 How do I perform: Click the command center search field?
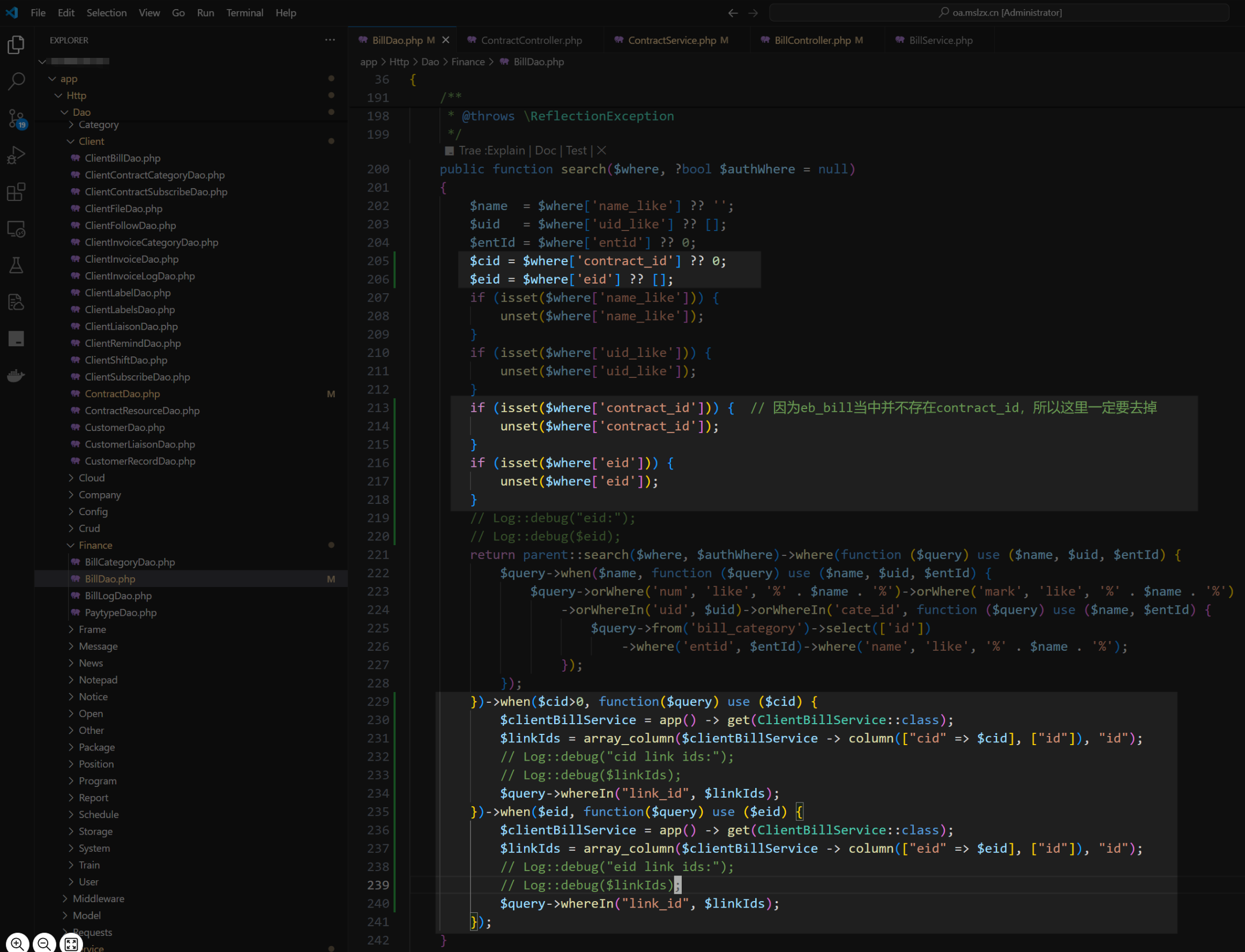click(x=999, y=12)
